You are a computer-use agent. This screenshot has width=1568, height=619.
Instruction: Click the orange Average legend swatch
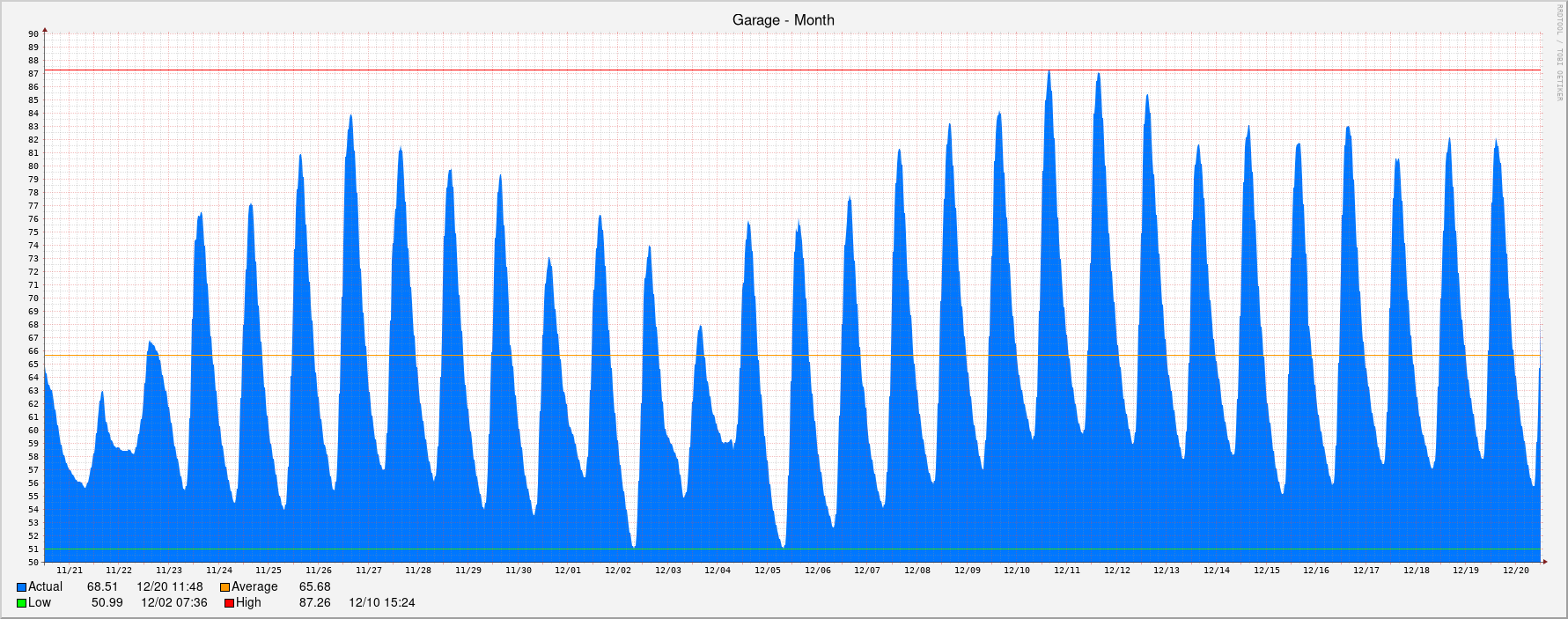pos(225,587)
